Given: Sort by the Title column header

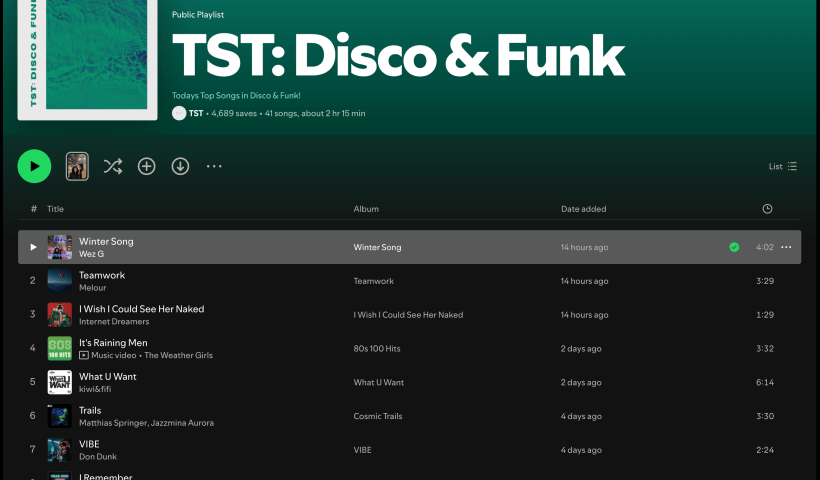Looking at the screenshot, I should tap(55, 209).
